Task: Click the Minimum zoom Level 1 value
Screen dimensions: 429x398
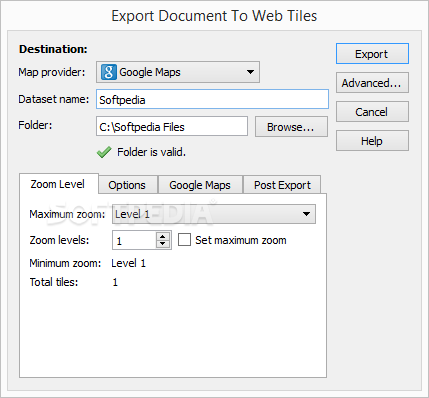Action: 129,263
